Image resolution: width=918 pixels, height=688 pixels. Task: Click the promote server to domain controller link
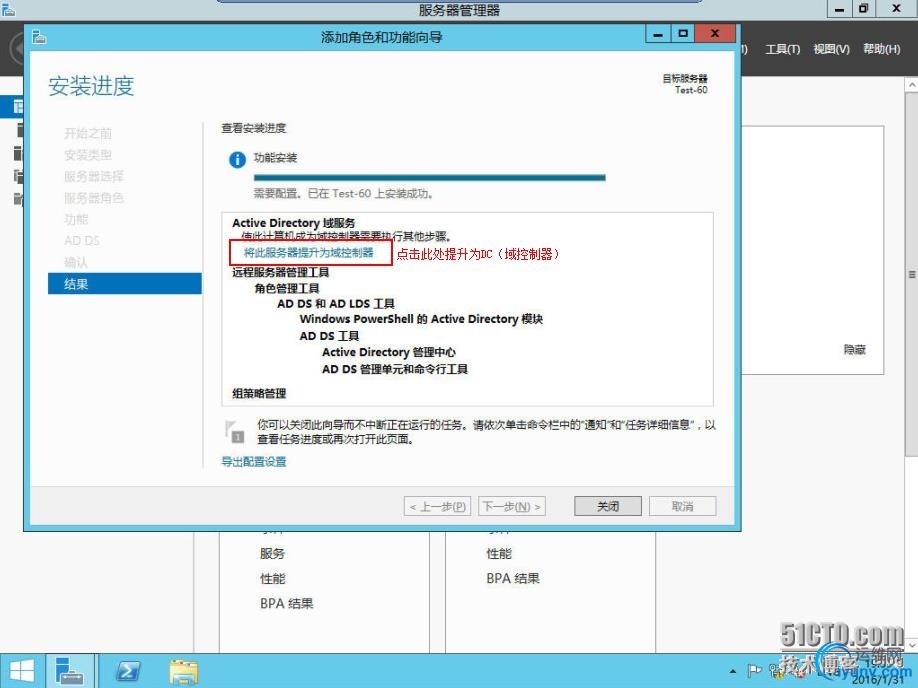(x=309, y=252)
